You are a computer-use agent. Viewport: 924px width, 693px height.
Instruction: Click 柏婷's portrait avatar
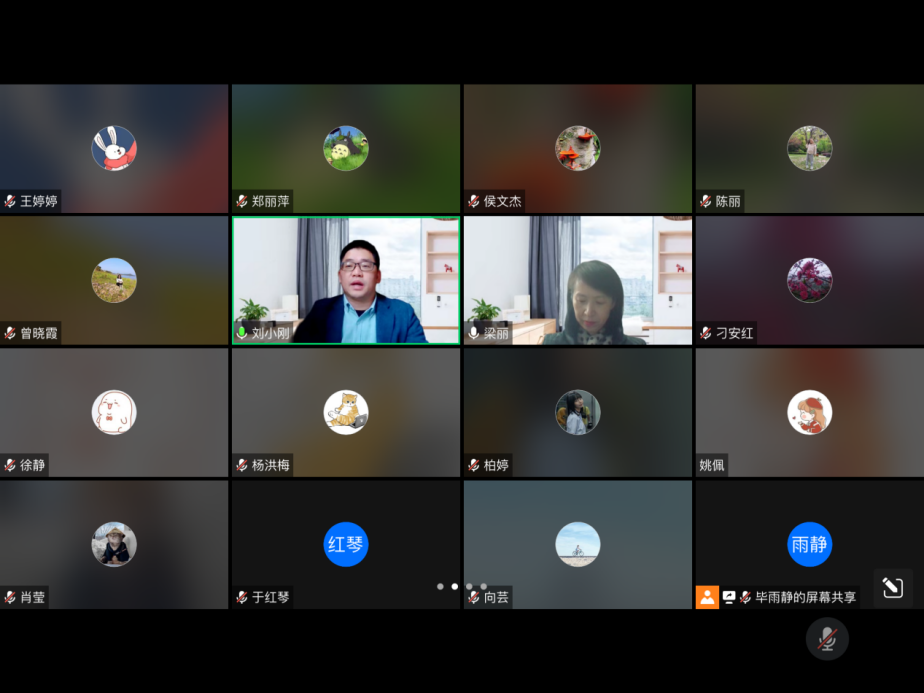point(578,412)
